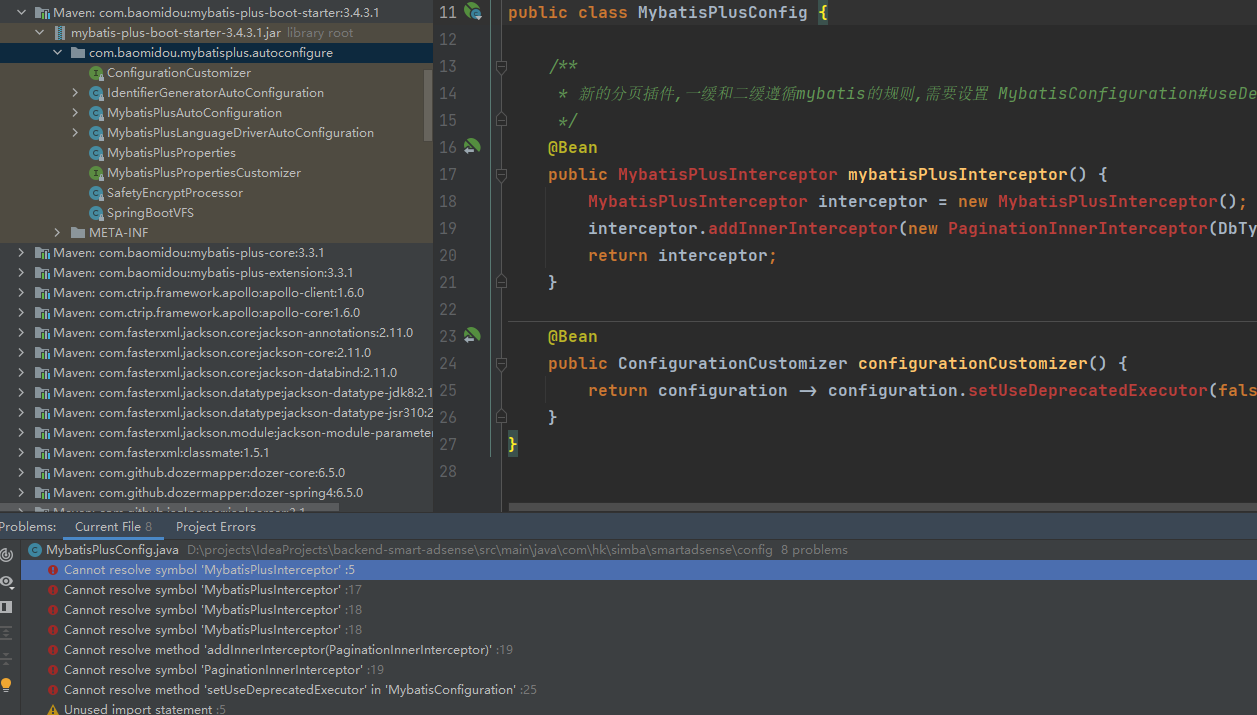Select MybatisPlusProperties in the project tree
Image resolution: width=1257 pixels, height=715 pixels.
[x=171, y=153]
